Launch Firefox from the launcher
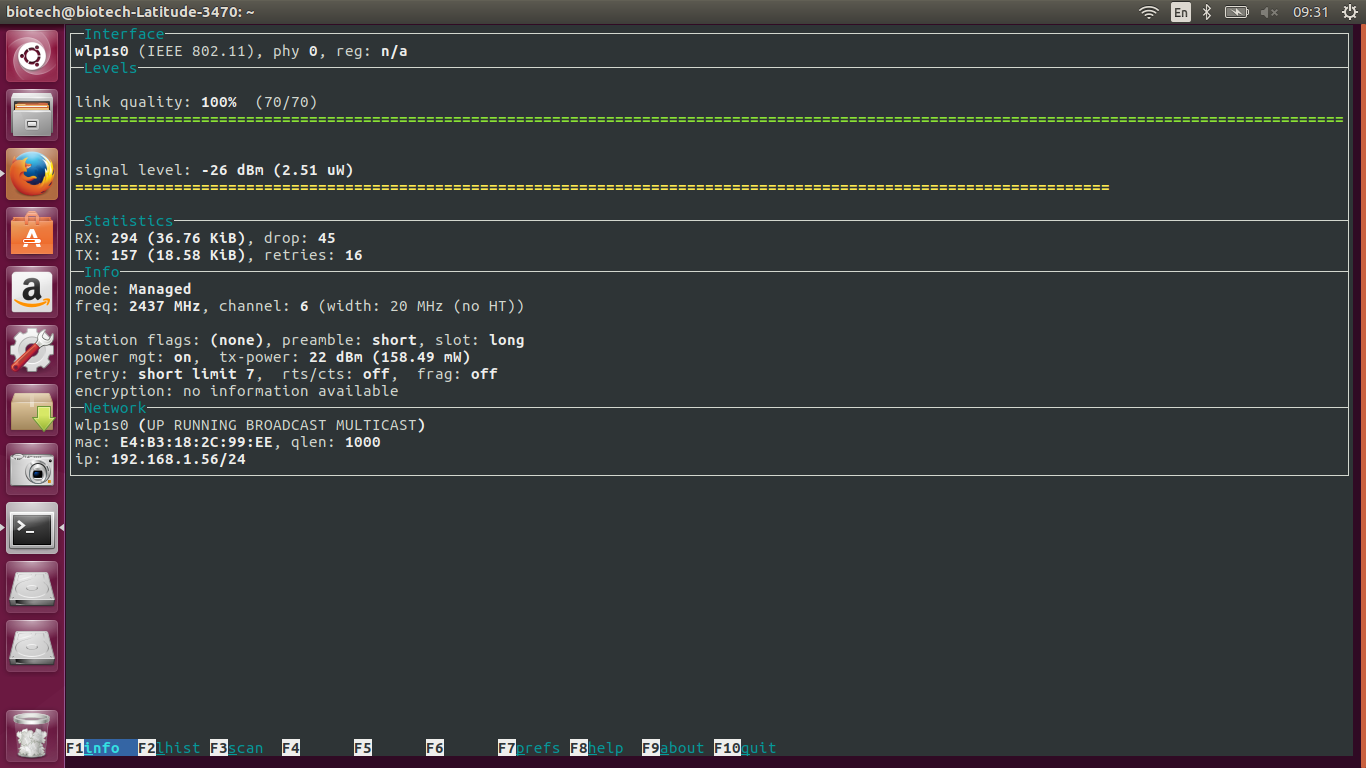Screen dimensions: 1366x768 [32, 173]
